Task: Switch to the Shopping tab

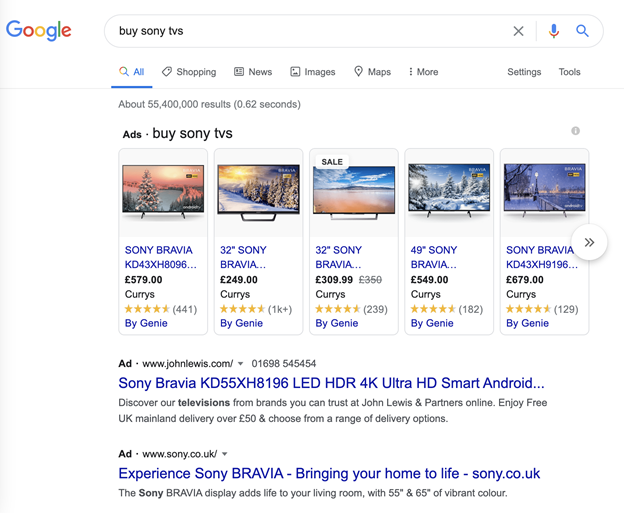Action: (189, 72)
